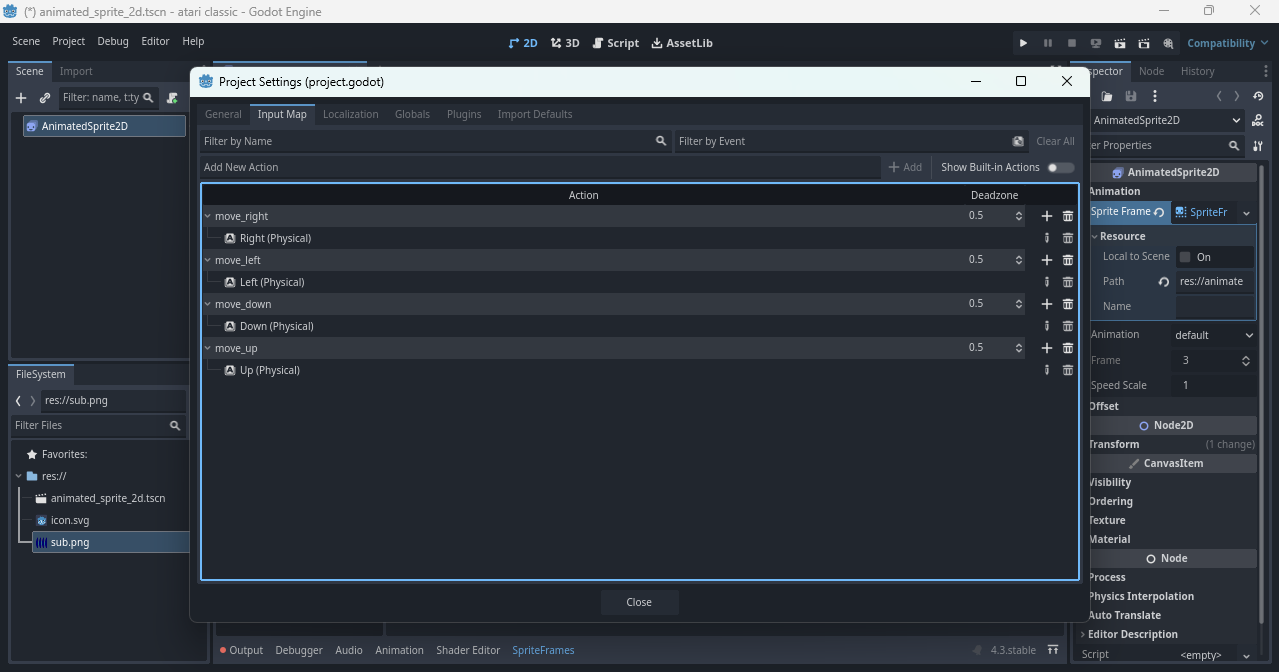Click the Clear All button
1279x672 pixels.
(1055, 141)
